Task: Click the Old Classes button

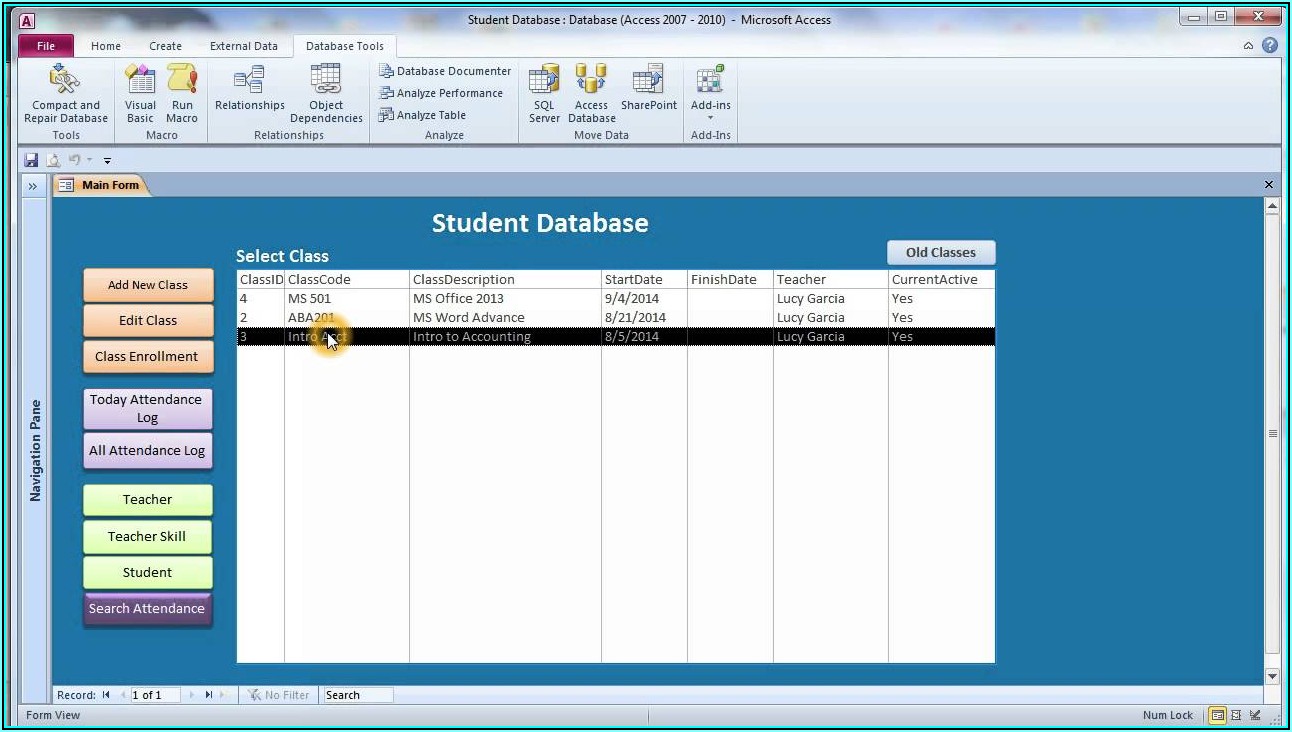Action: point(940,253)
